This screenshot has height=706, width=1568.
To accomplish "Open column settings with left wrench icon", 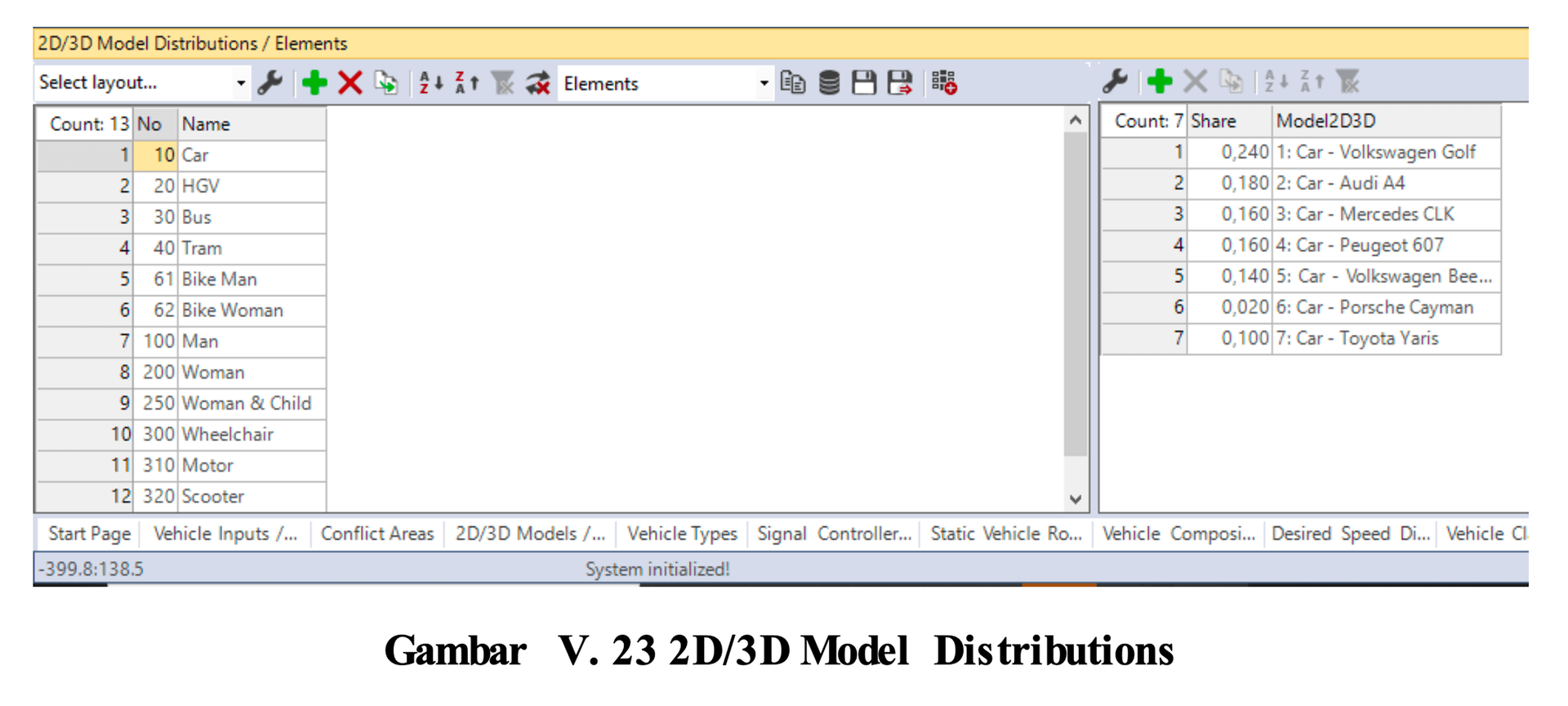I will (x=270, y=83).
